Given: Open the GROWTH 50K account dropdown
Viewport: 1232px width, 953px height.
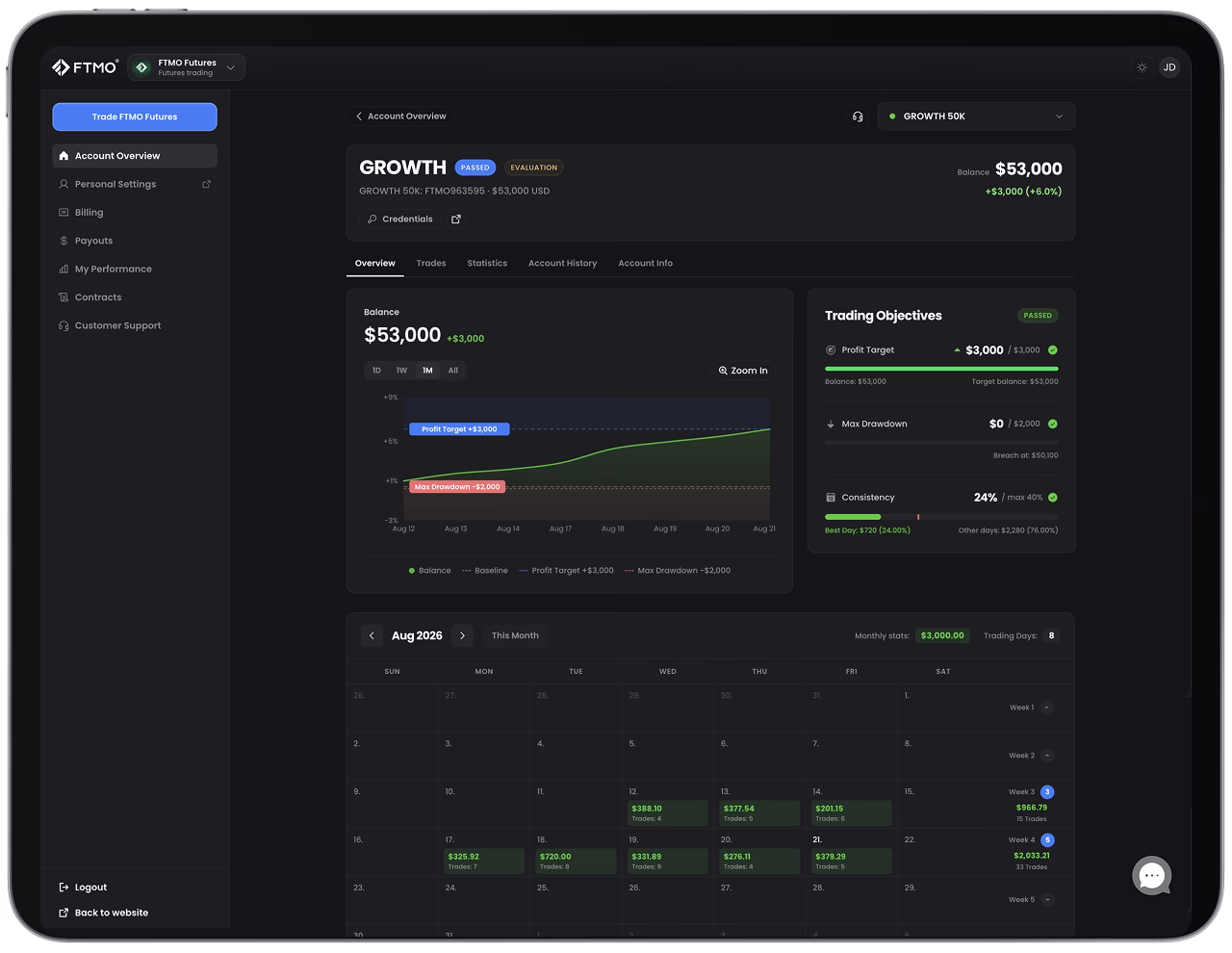Looking at the screenshot, I should [x=976, y=116].
